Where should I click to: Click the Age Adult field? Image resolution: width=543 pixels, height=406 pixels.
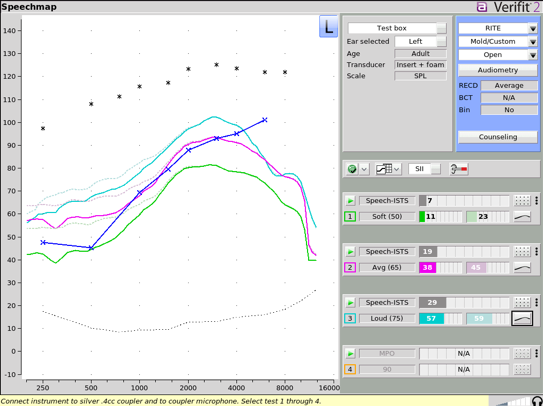[x=420, y=54]
